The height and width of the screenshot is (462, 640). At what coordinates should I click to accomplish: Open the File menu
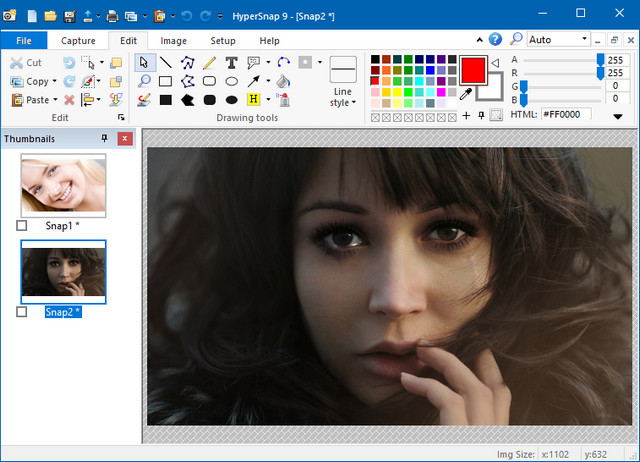tap(24, 41)
